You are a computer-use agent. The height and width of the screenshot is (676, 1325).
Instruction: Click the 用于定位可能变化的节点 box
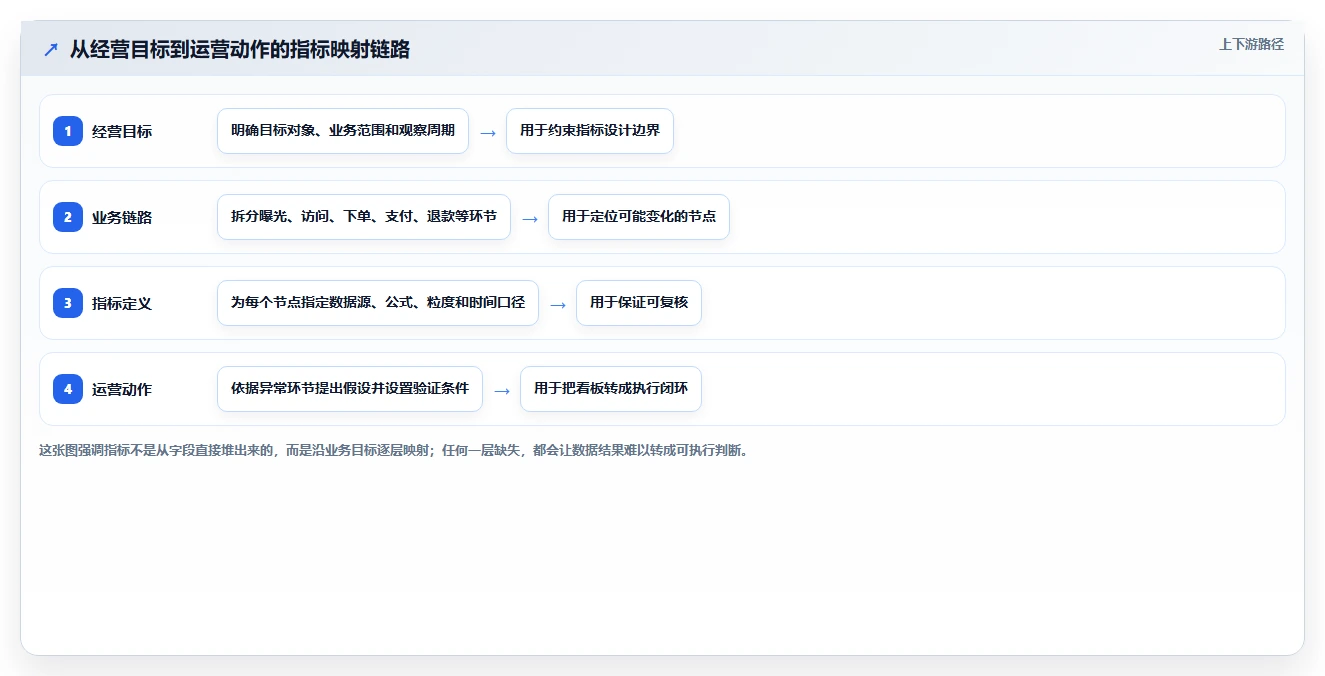(639, 217)
